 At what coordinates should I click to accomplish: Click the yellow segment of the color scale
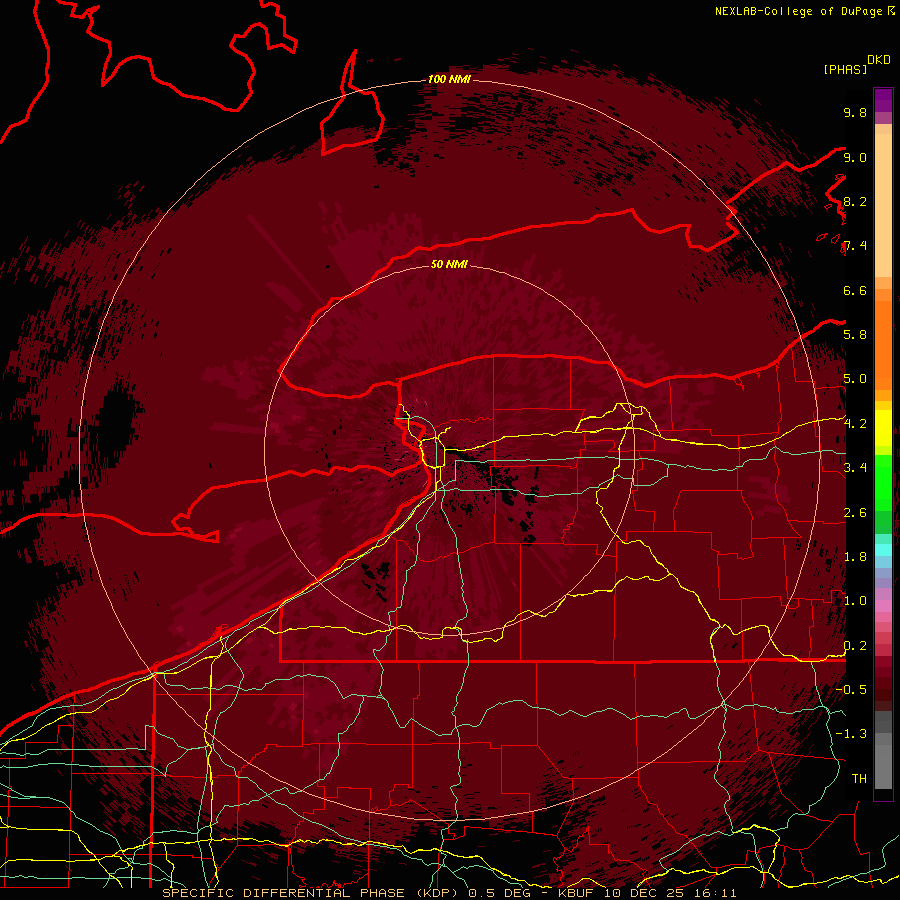[883, 428]
